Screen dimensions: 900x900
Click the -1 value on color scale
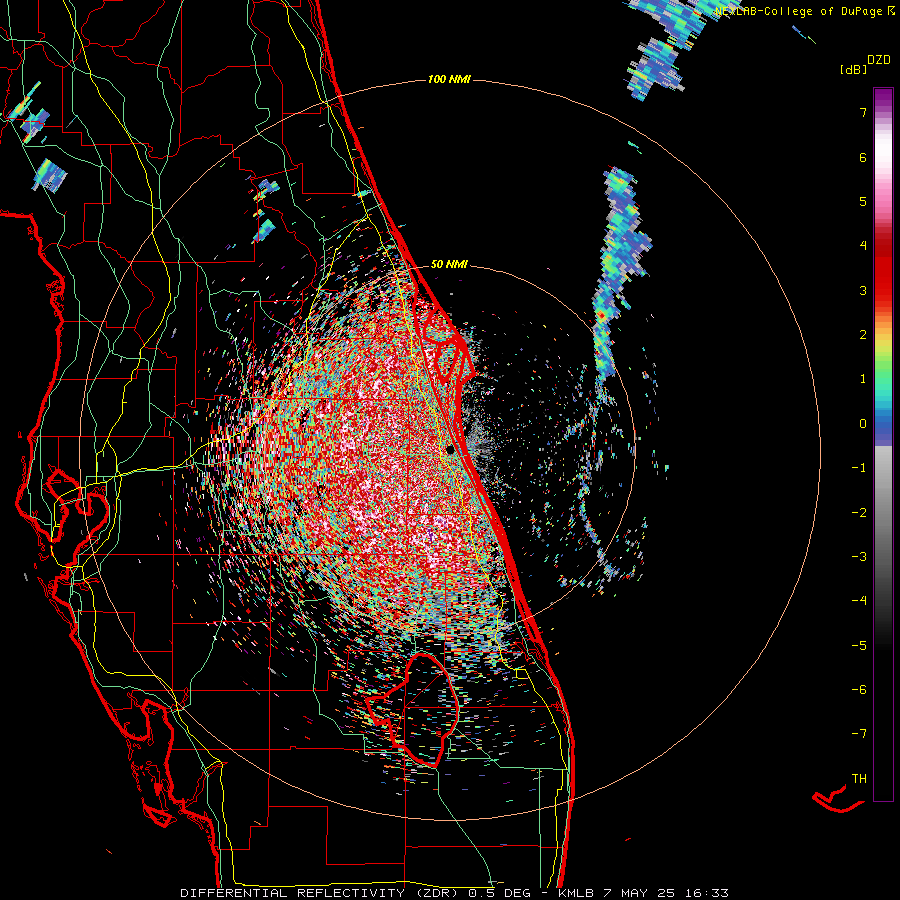(x=859, y=468)
